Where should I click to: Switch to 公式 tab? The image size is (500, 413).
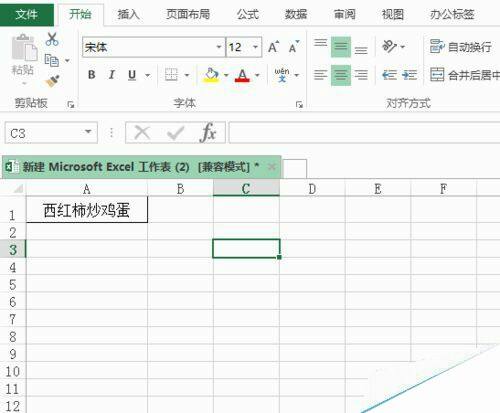tap(248, 14)
